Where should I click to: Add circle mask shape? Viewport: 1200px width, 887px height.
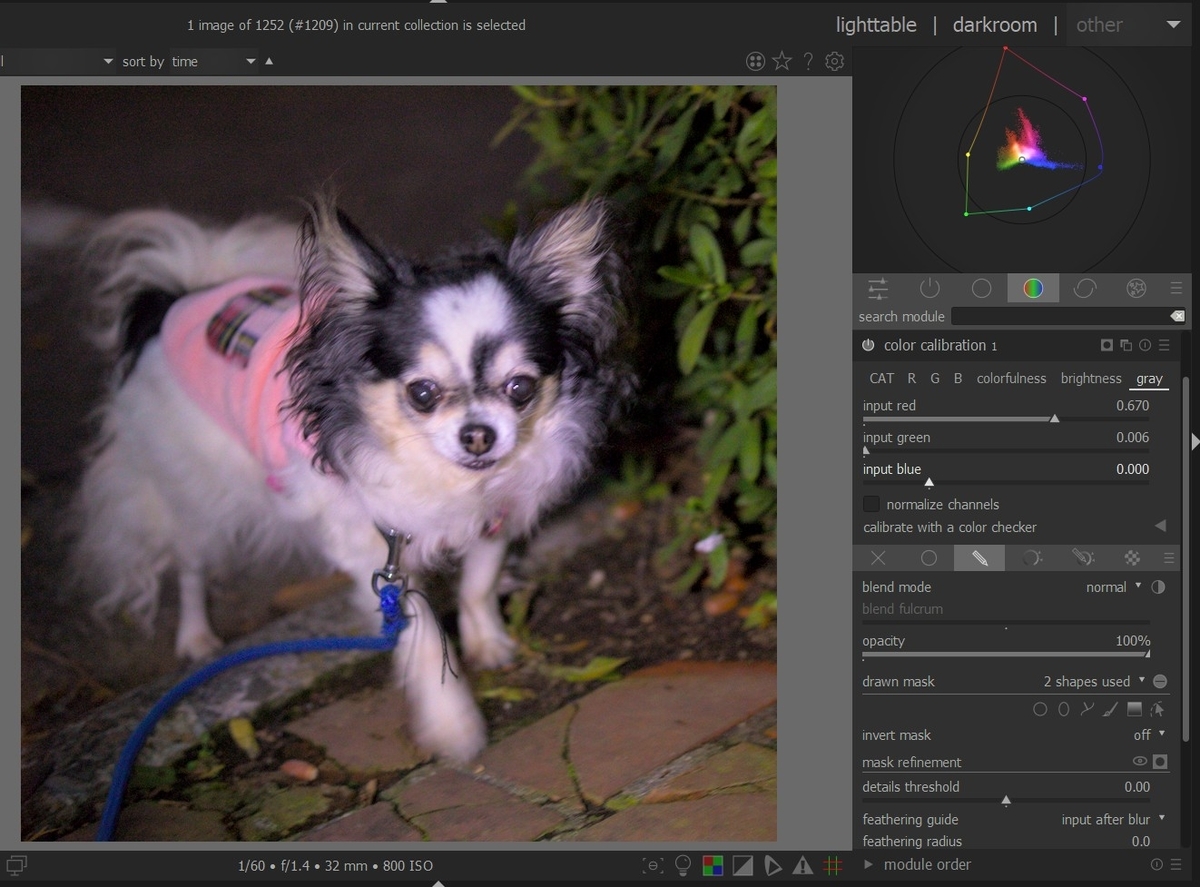pos(1040,709)
